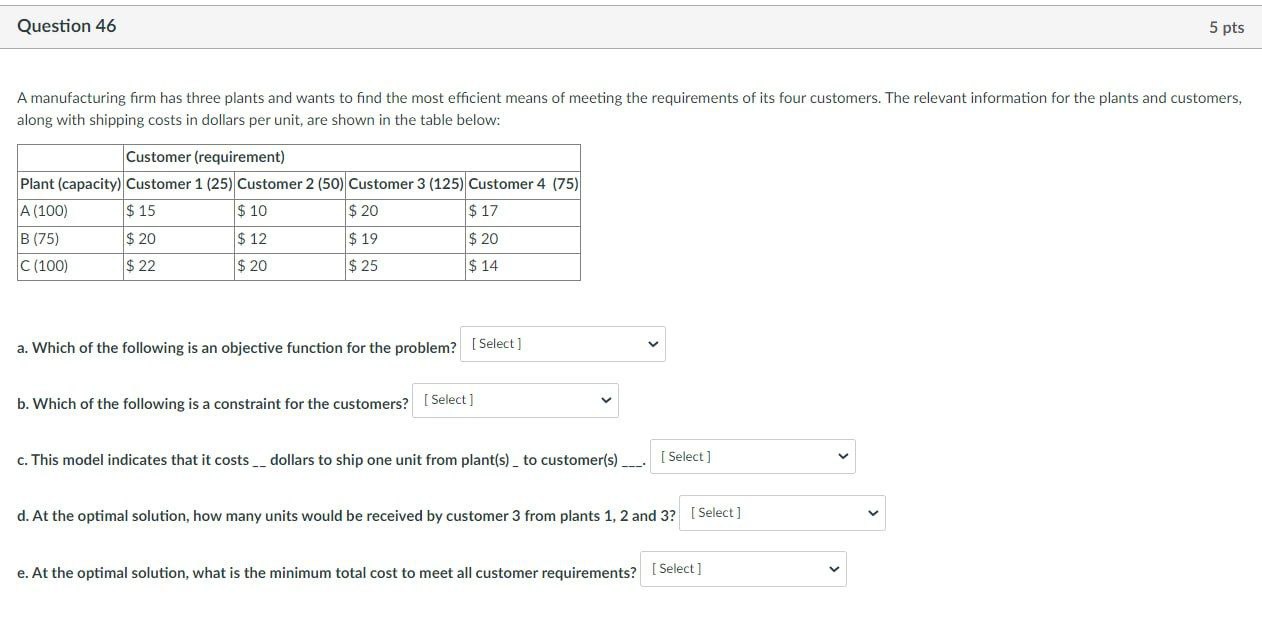Screen dimensions: 1262x631
Task: Open the objective function Select dropdown
Action: tap(563, 344)
